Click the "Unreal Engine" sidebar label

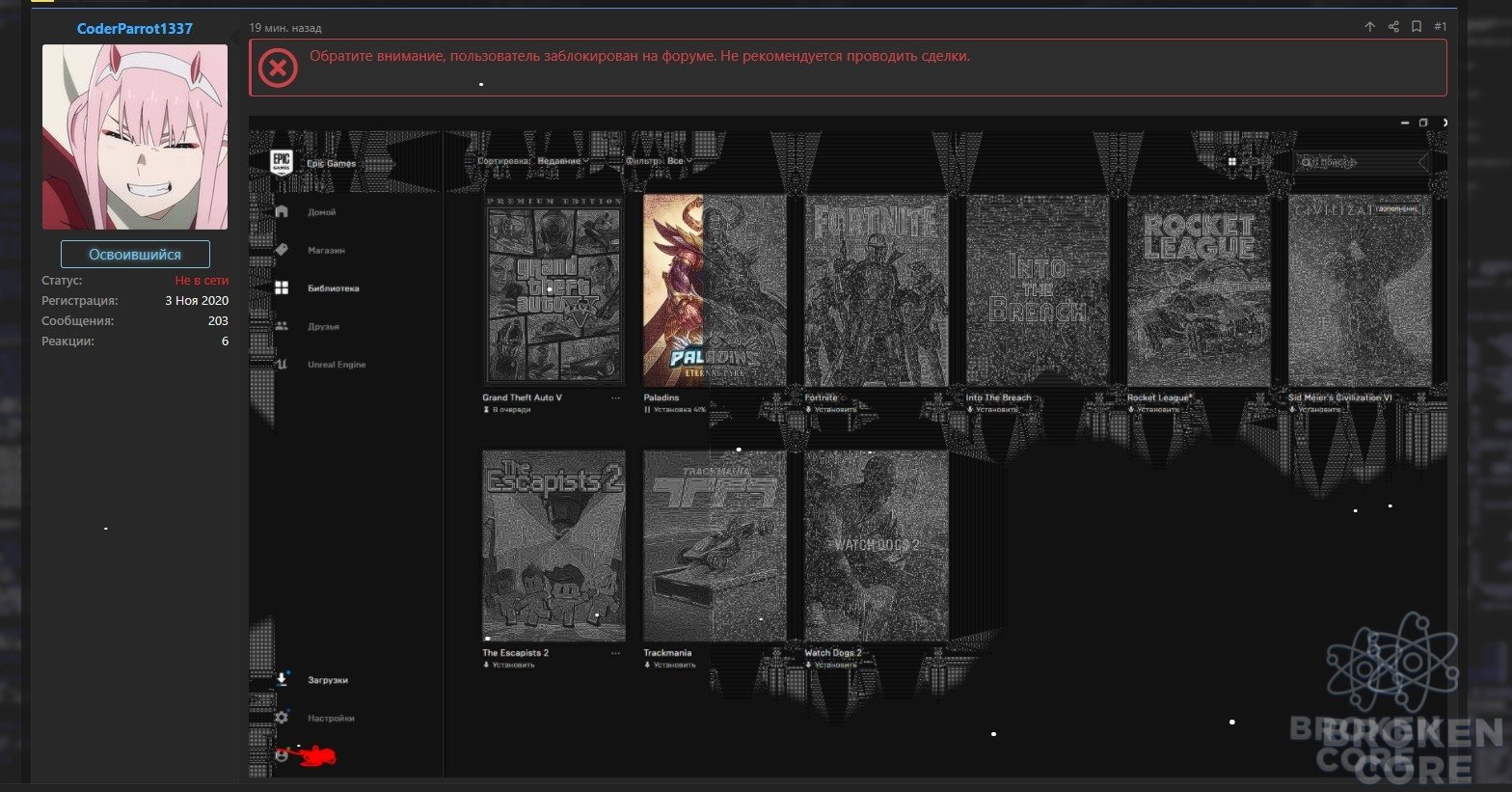click(337, 365)
